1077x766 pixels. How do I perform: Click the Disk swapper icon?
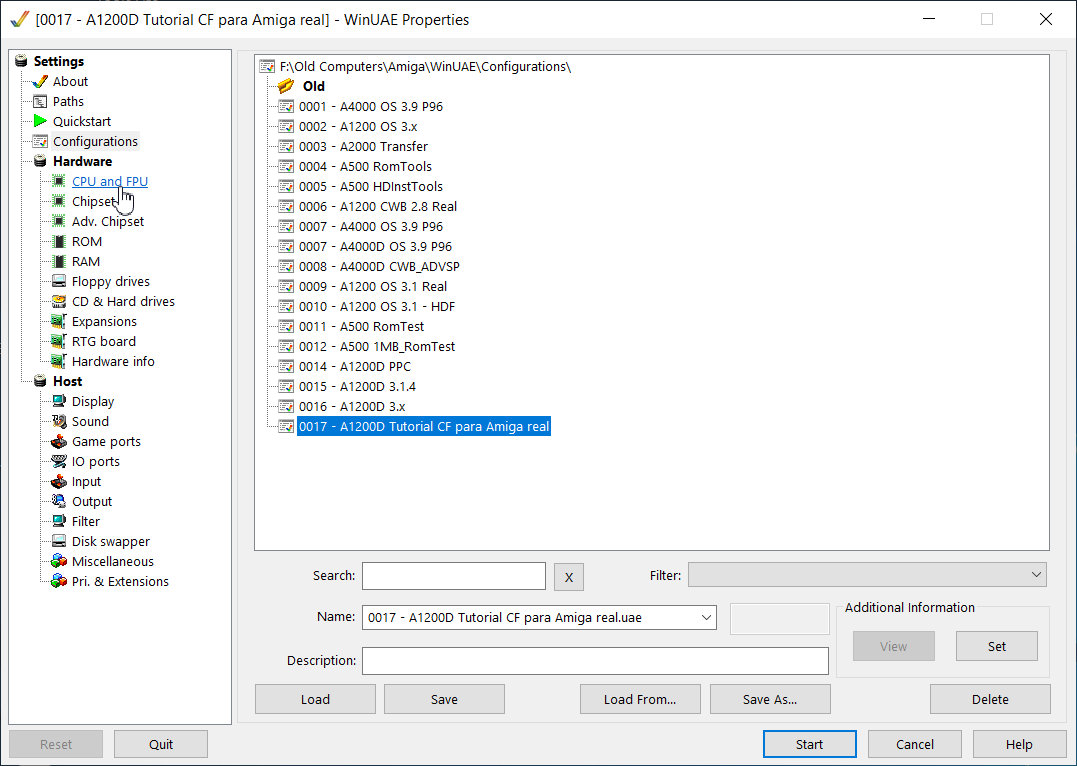[59, 541]
